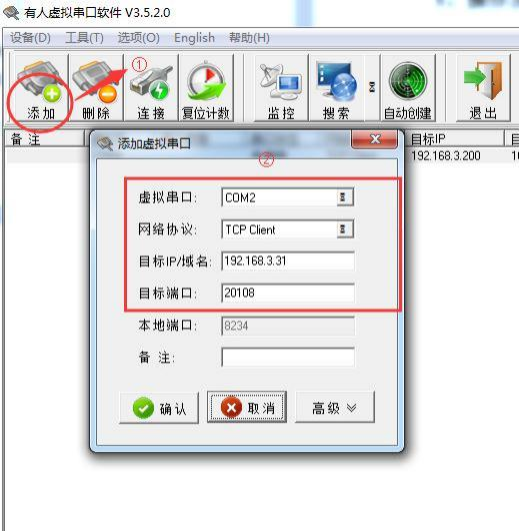Click the 复位计数 (Reset count) icon
This screenshot has height=531, width=519.
point(206,89)
